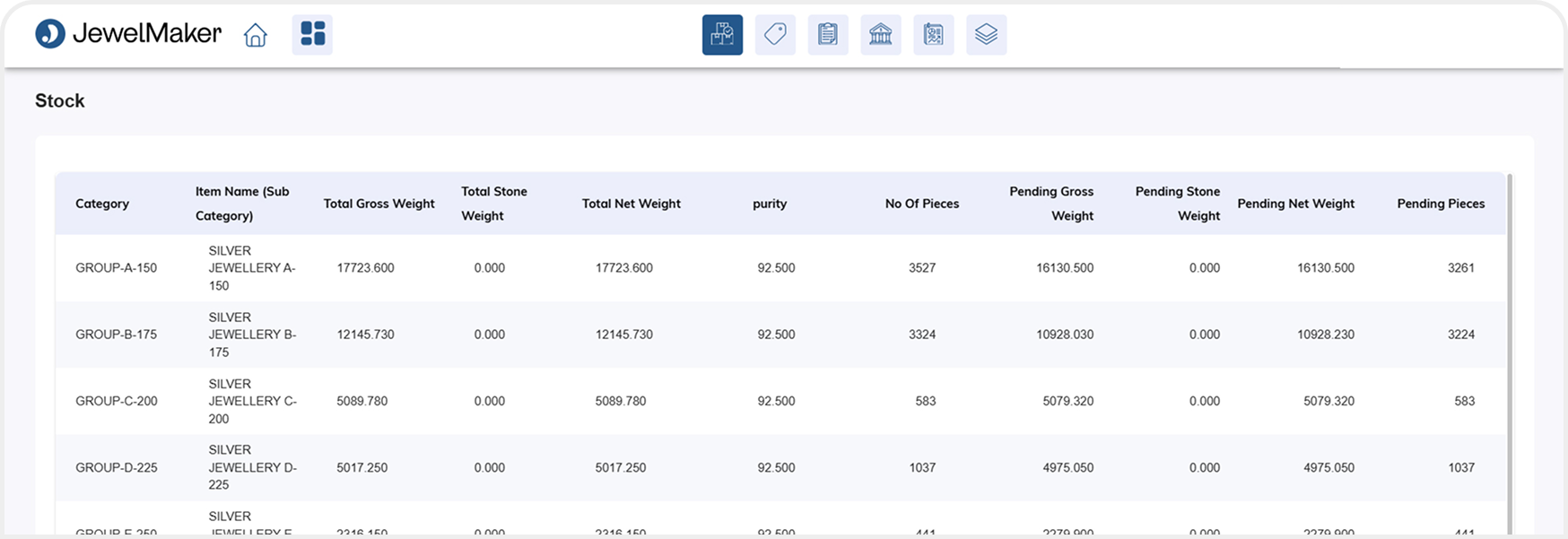The width and height of the screenshot is (1568, 539).
Task: Click the Total Stone Weight header
Action: tap(494, 204)
